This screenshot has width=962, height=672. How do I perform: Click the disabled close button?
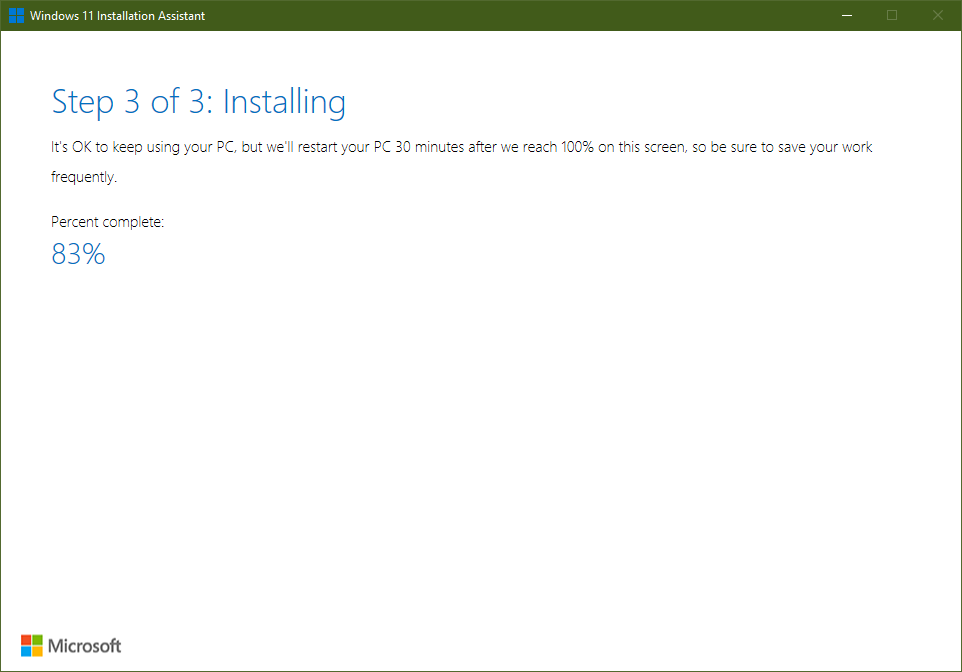click(937, 15)
